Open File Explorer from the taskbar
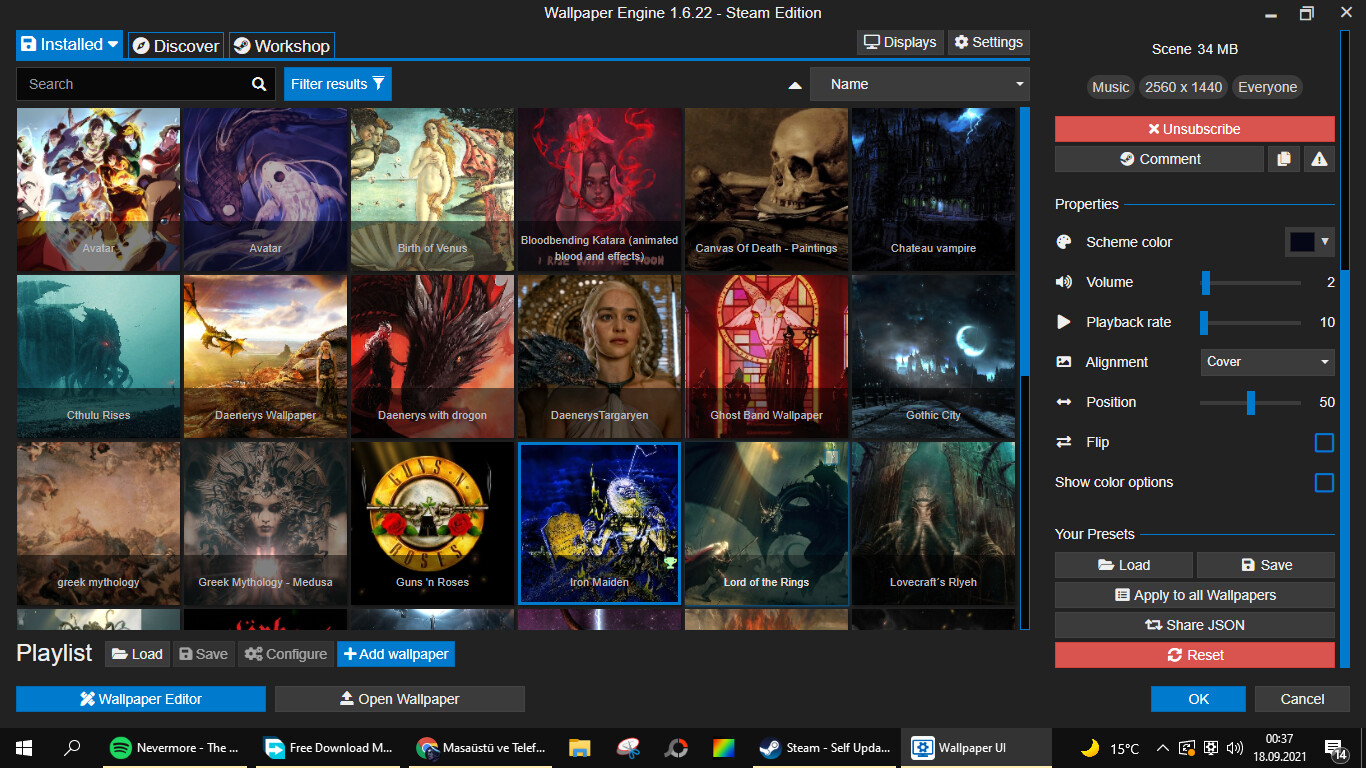Screen dimensions: 1366x768 579,748
